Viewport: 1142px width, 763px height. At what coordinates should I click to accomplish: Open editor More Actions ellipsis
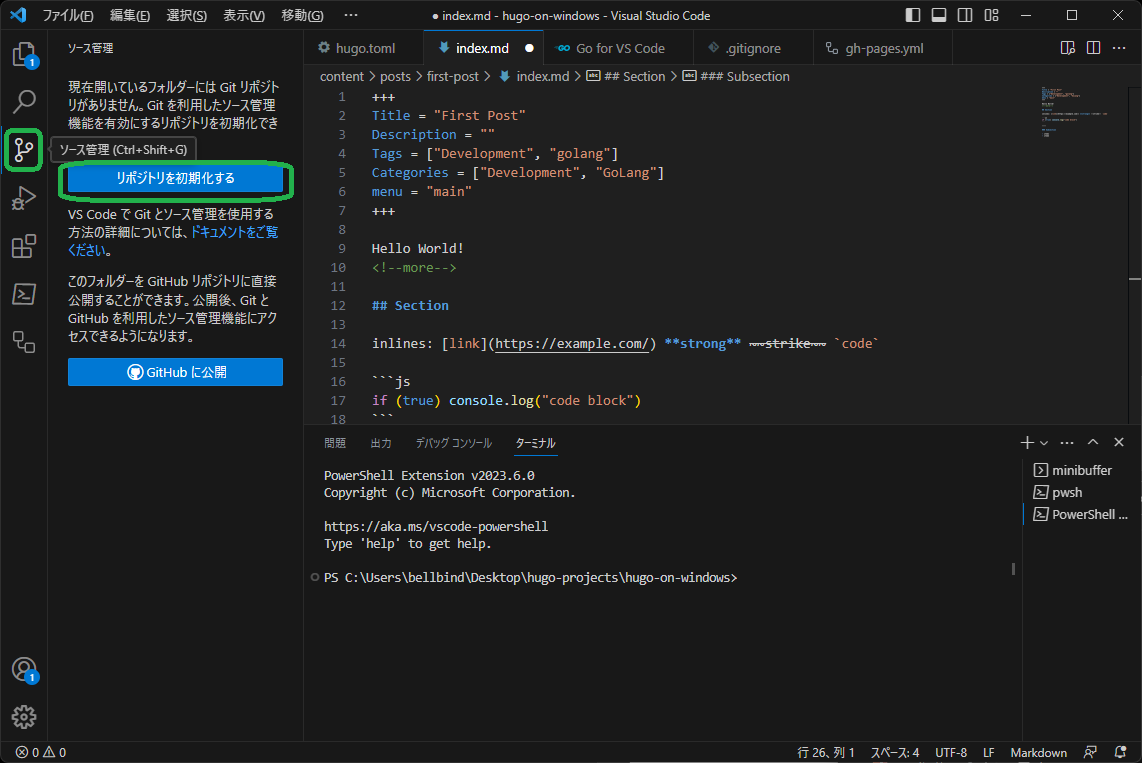[1119, 48]
